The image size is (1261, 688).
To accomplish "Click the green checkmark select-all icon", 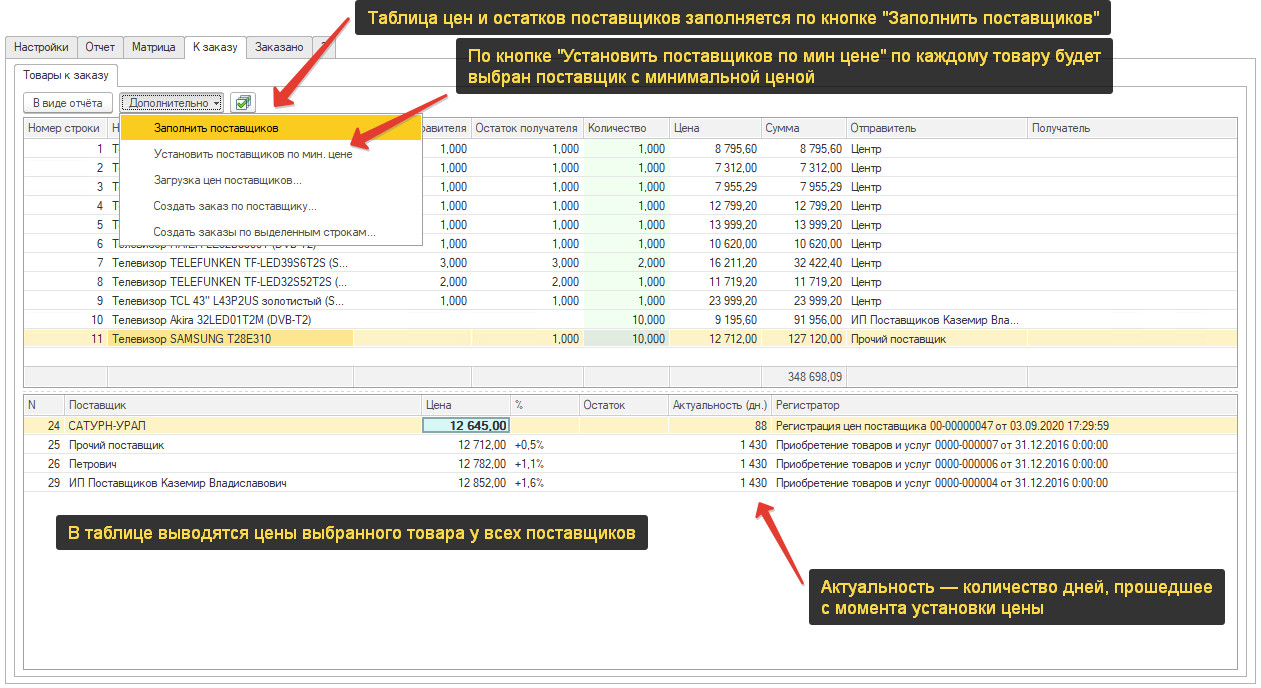I will coord(242,102).
